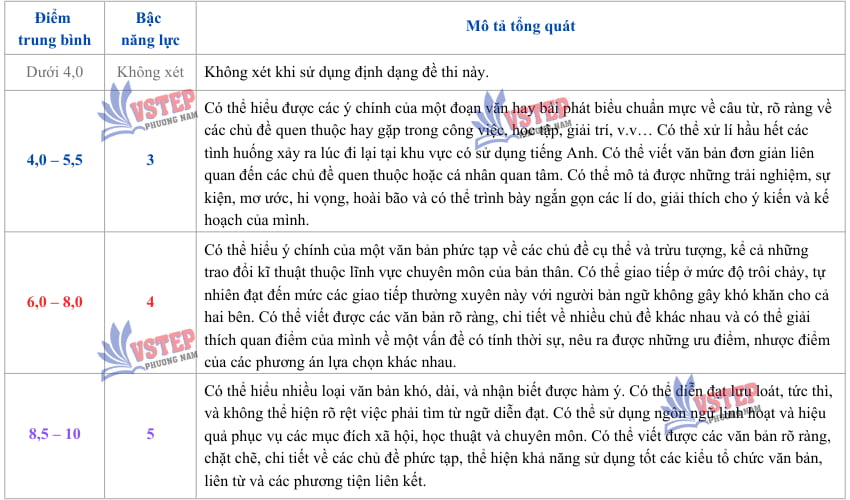
Task: Click the blue level number 3
Action: [150, 160]
